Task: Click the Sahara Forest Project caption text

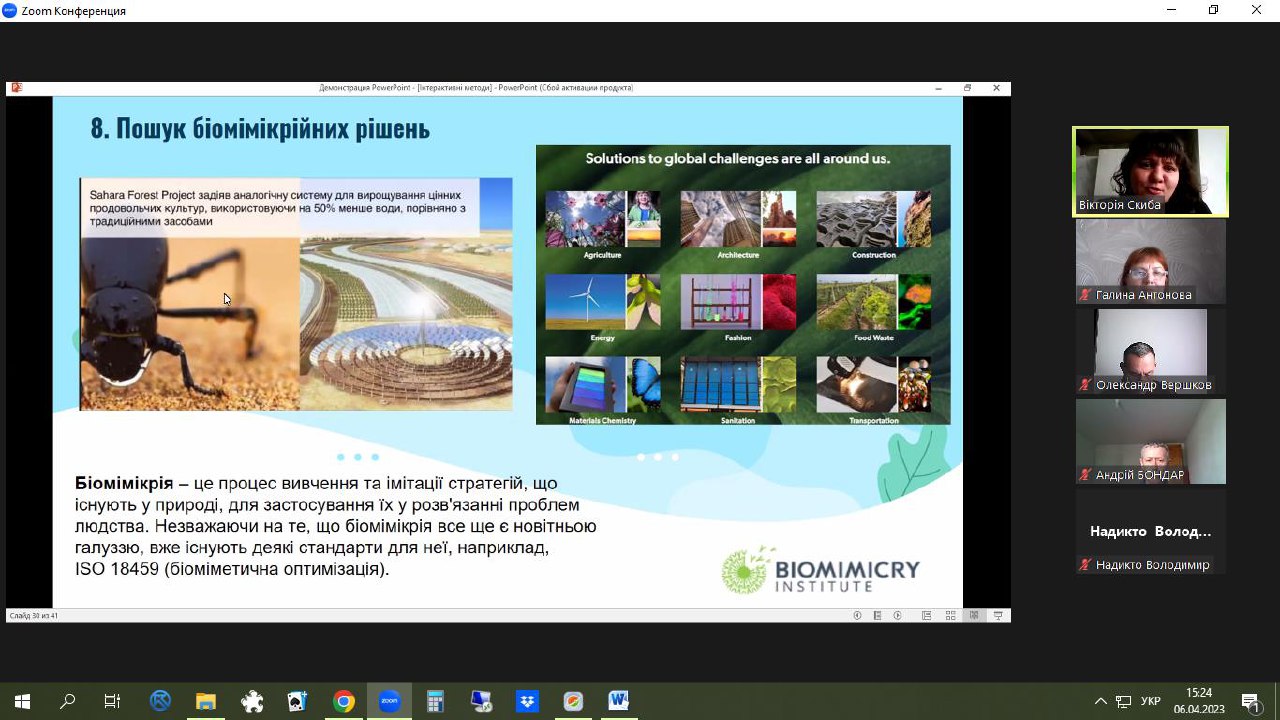Action: [x=278, y=208]
